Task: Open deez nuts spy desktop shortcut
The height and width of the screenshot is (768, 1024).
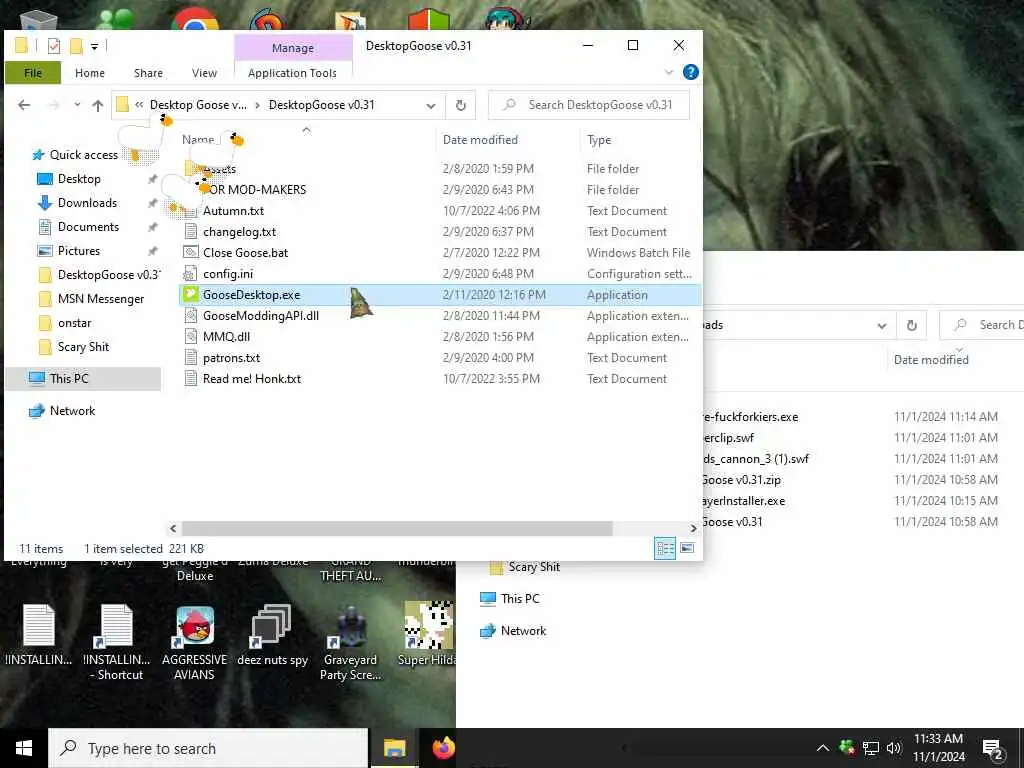Action: (272, 635)
